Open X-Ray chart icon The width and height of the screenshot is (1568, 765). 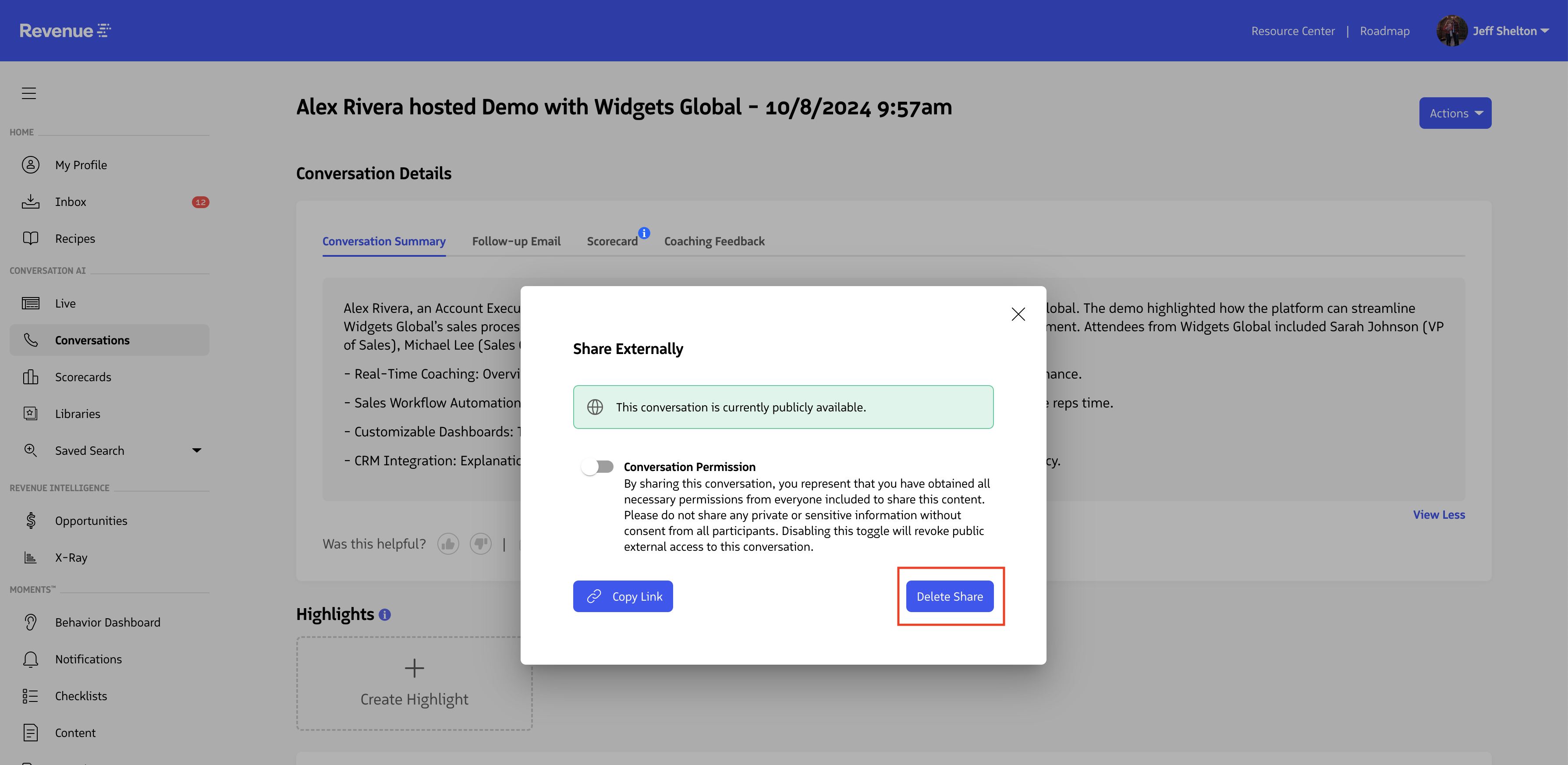tap(30, 557)
